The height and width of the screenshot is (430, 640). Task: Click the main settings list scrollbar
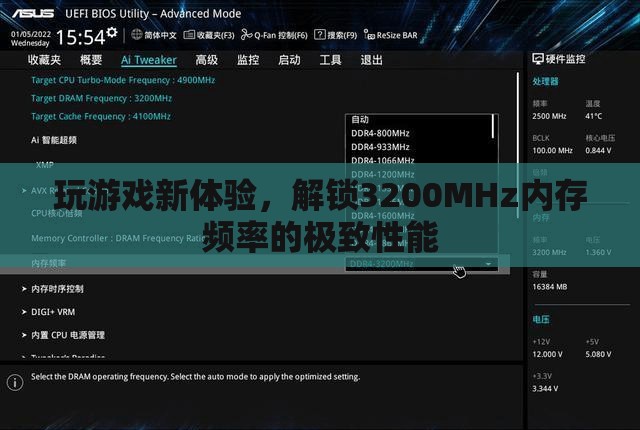[x=518, y=146]
